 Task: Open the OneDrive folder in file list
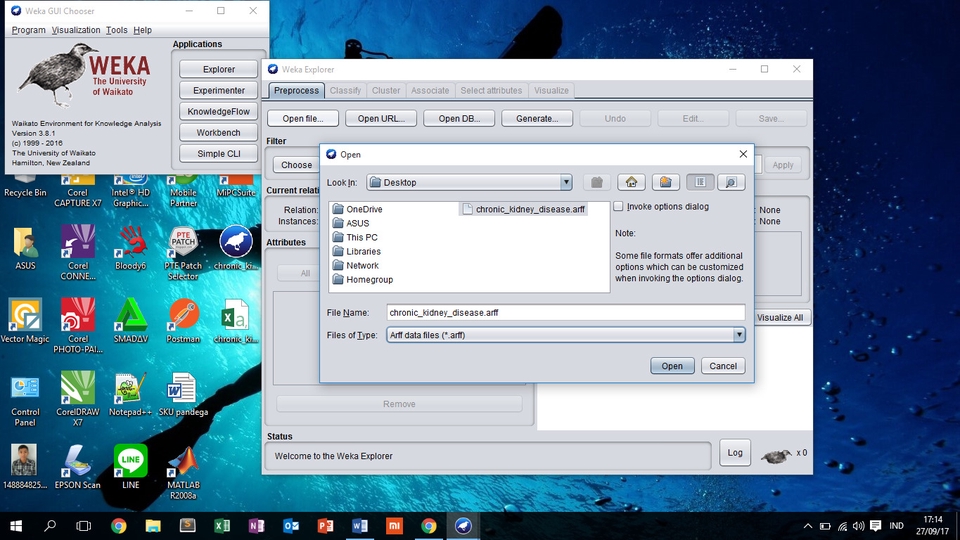pyautogui.click(x=364, y=209)
